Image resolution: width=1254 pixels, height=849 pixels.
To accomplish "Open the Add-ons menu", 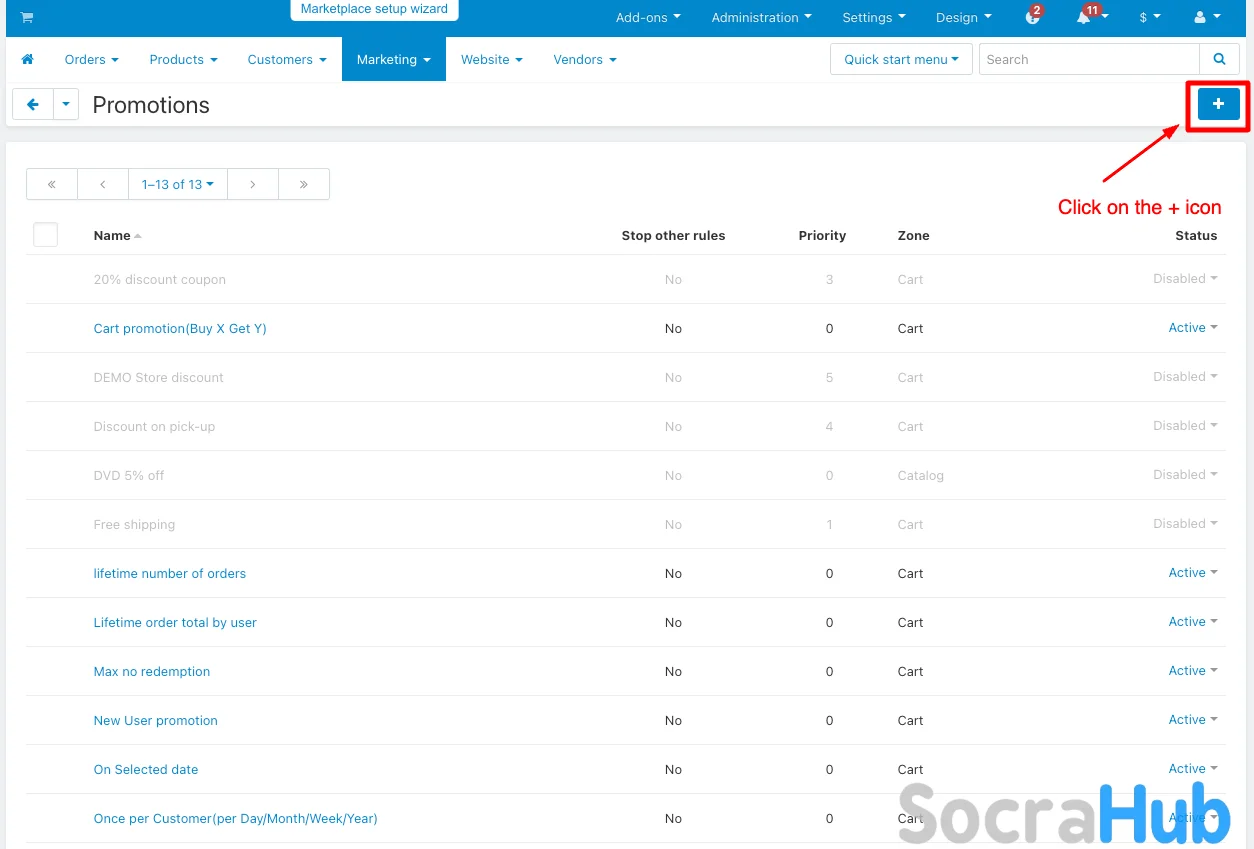I will point(647,17).
